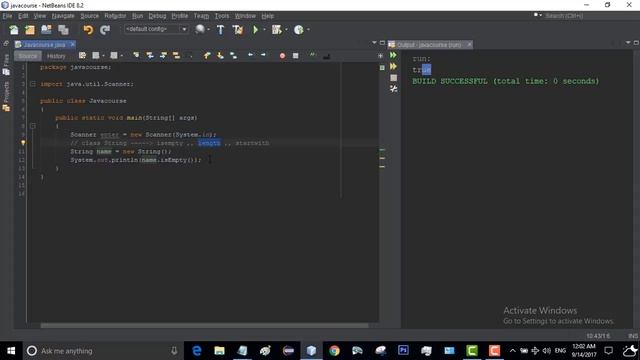Re-run the program in Output panel

click(x=393, y=55)
